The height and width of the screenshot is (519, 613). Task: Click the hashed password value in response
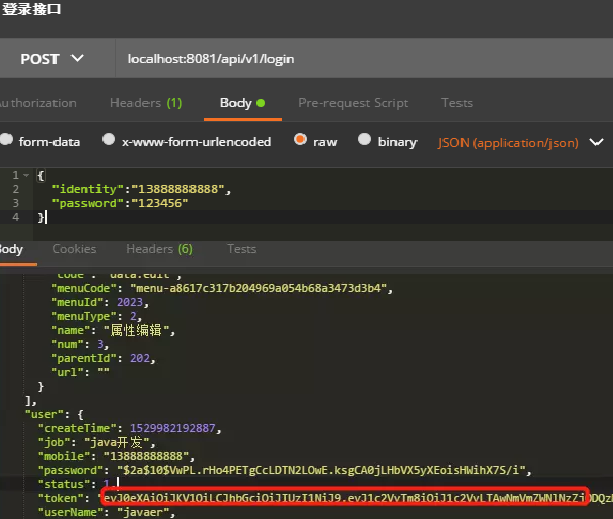tap(321, 470)
